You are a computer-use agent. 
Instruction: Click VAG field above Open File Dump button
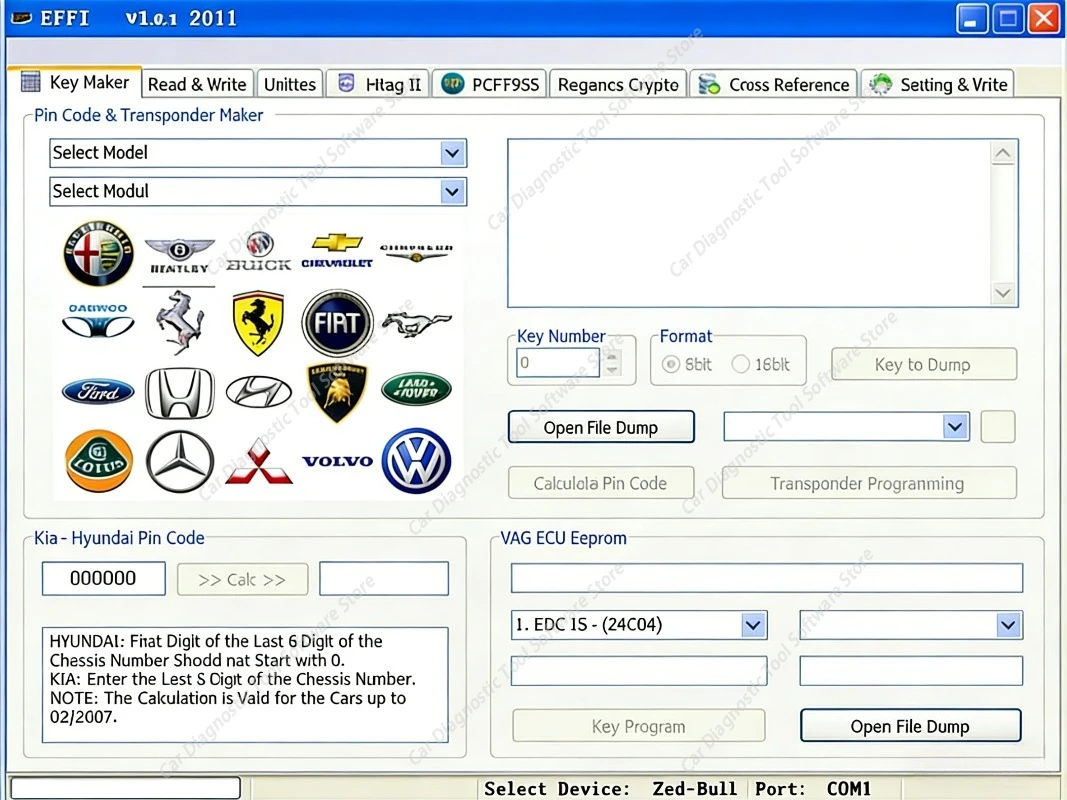pyautogui.click(x=910, y=671)
